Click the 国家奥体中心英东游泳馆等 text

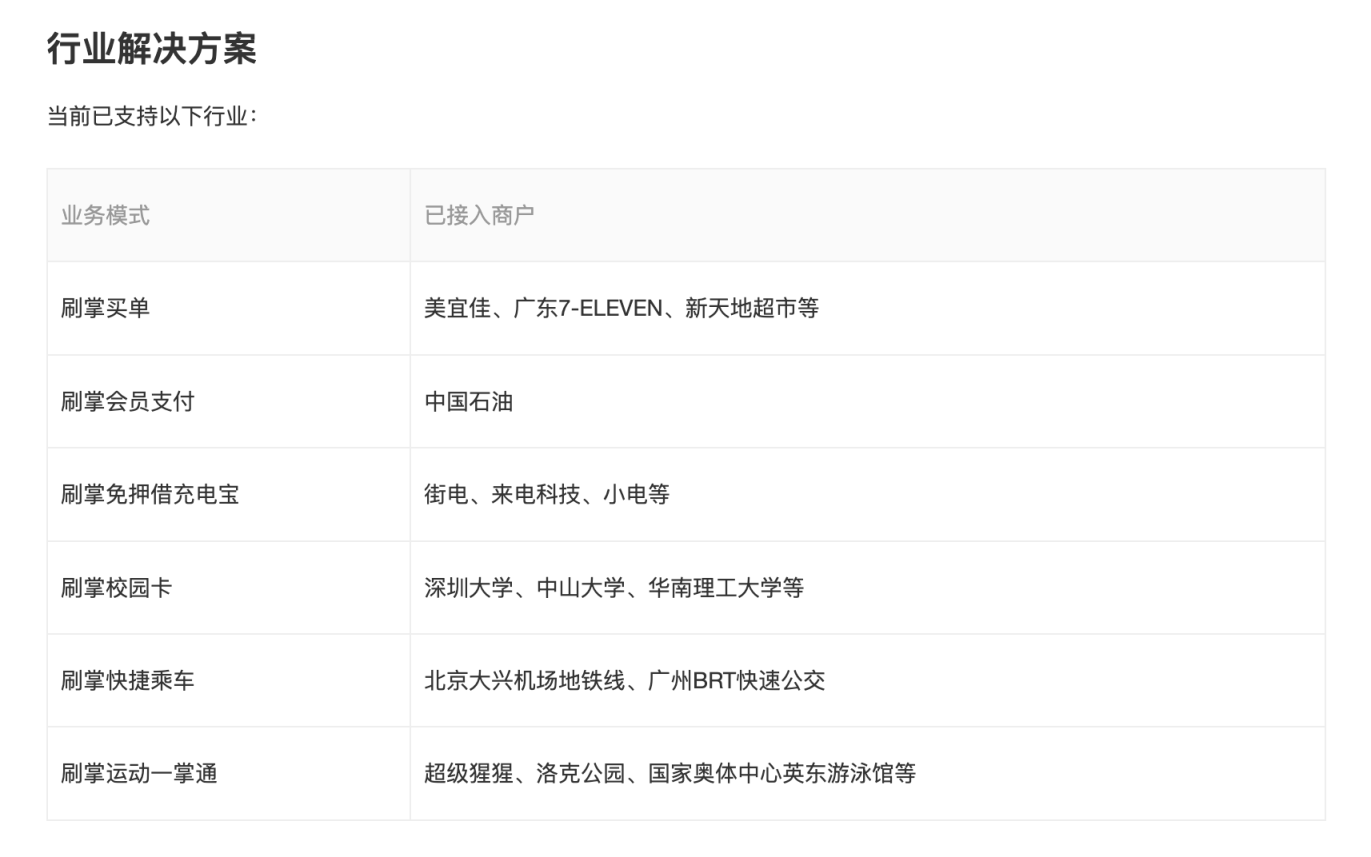(782, 773)
